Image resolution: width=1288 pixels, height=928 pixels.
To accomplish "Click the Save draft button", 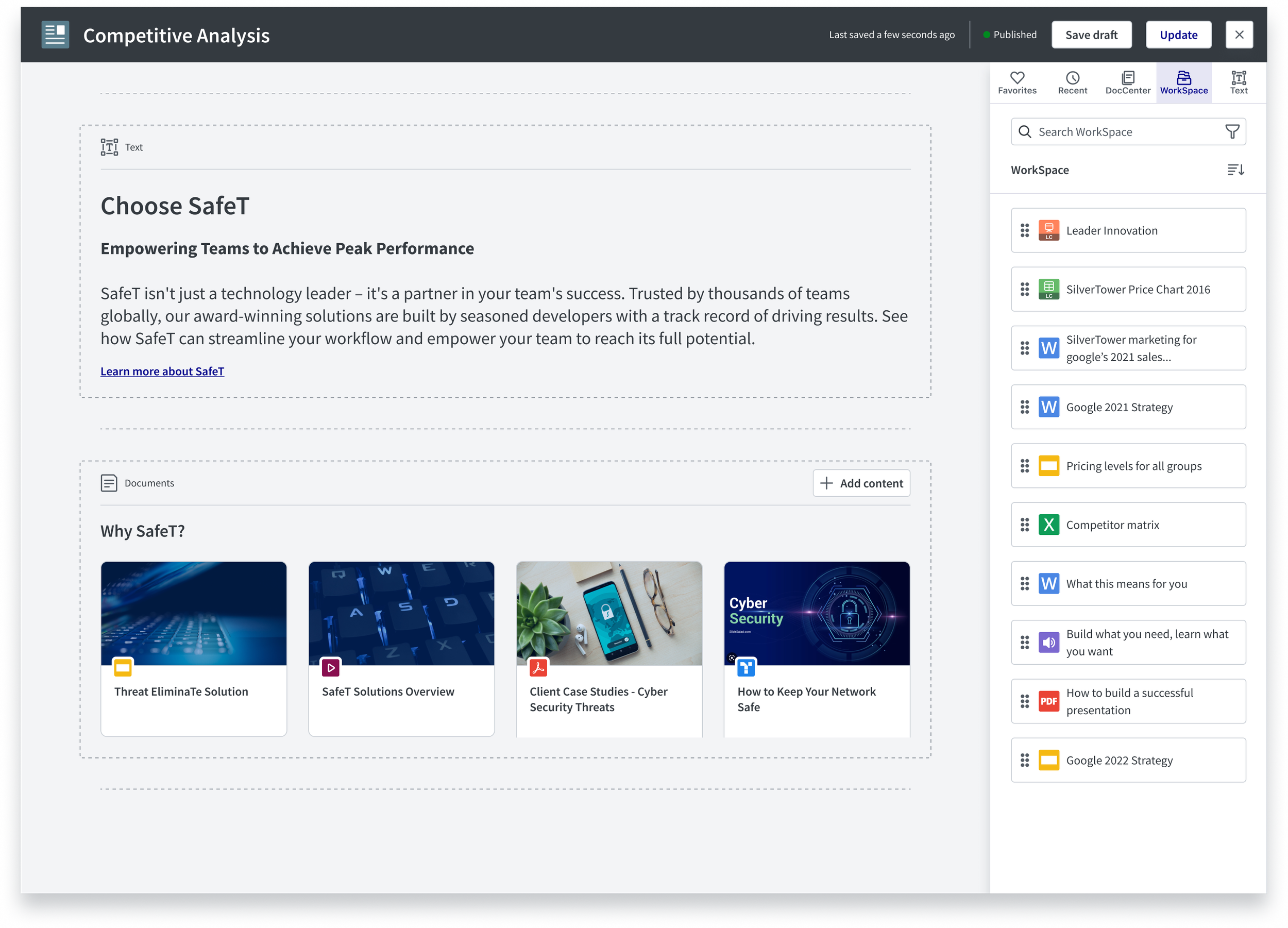I will [1091, 35].
